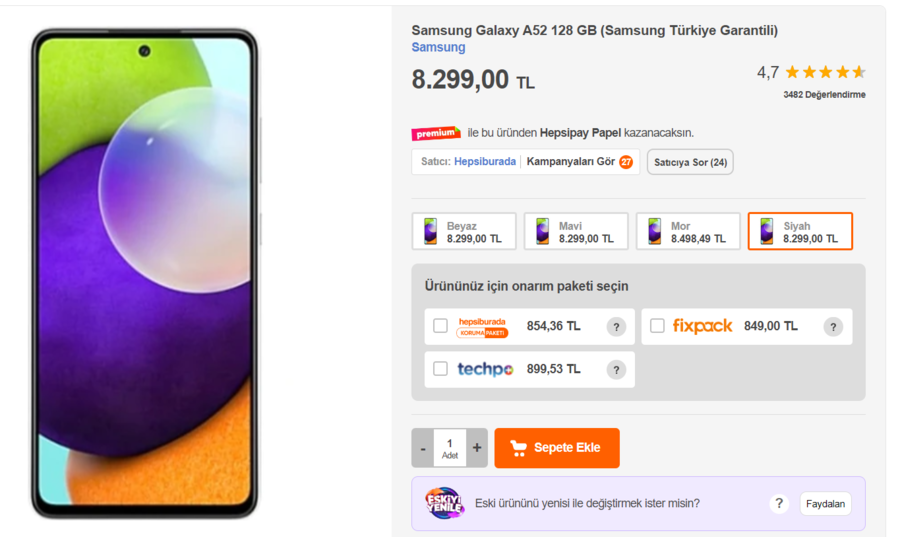Click the orange campaign count badge 27
900x537 pixels.
tap(626, 162)
